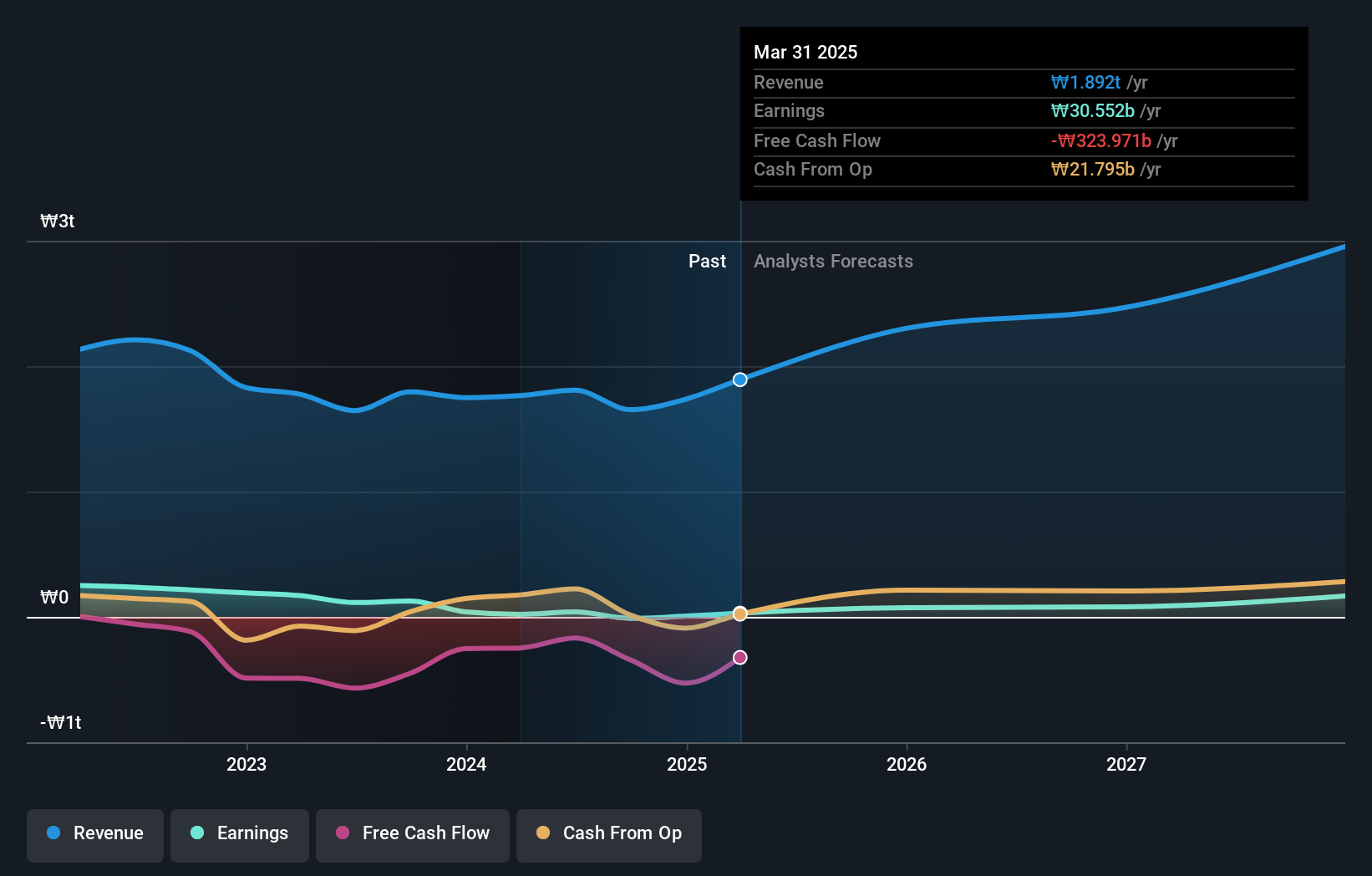Click the teal dot in Earnings legend
This screenshot has height=876, width=1372.
point(197,833)
